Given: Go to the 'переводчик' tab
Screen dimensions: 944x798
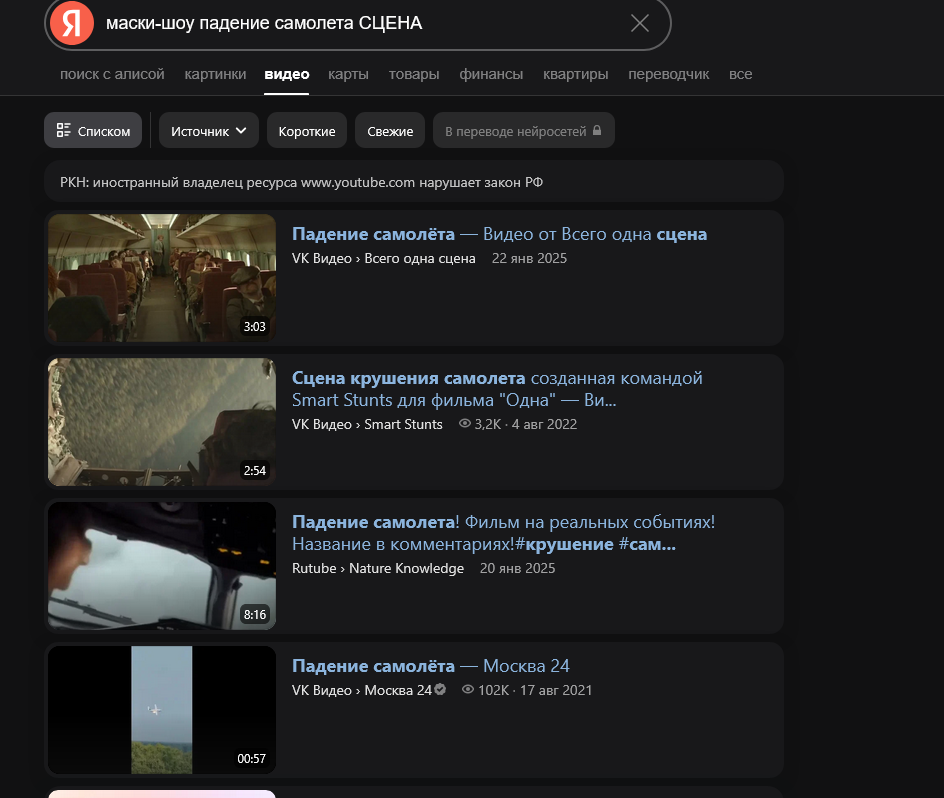Looking at the screenshot, I should pyautogui.click(x=668, y=74).
